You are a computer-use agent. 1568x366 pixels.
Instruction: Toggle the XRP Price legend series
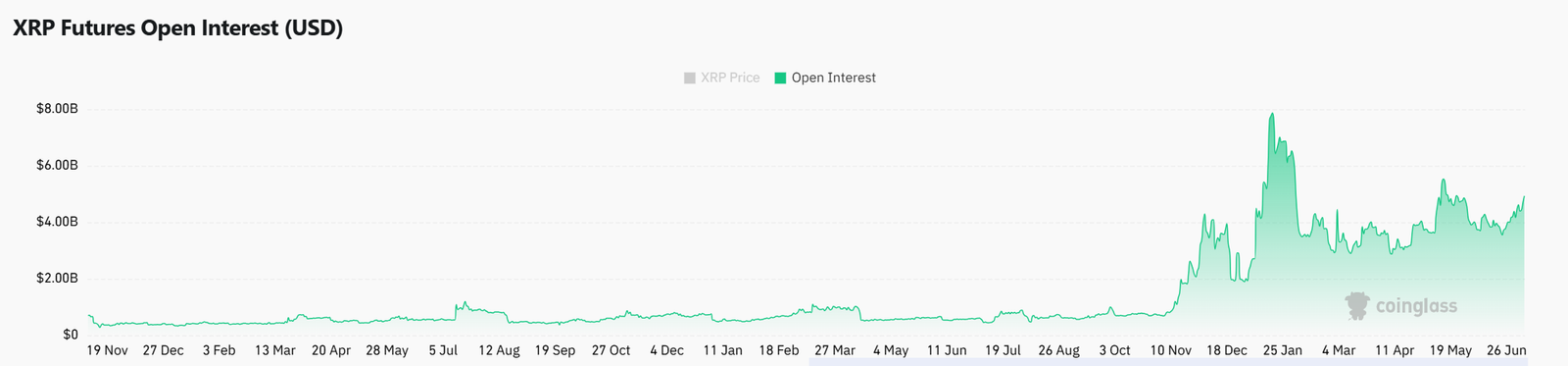721,78
